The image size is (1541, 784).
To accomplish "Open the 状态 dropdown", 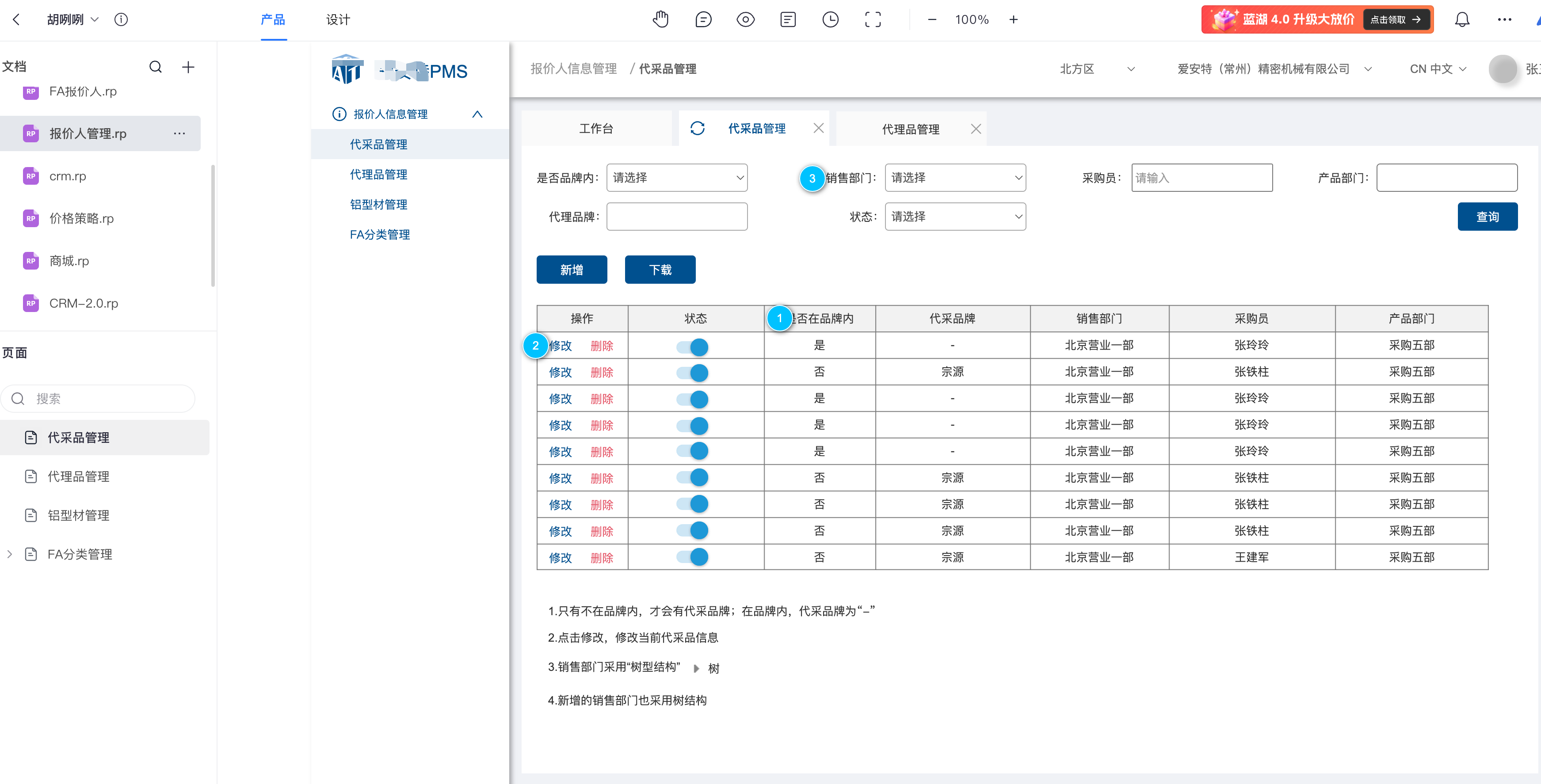I will tap(955, 217).
